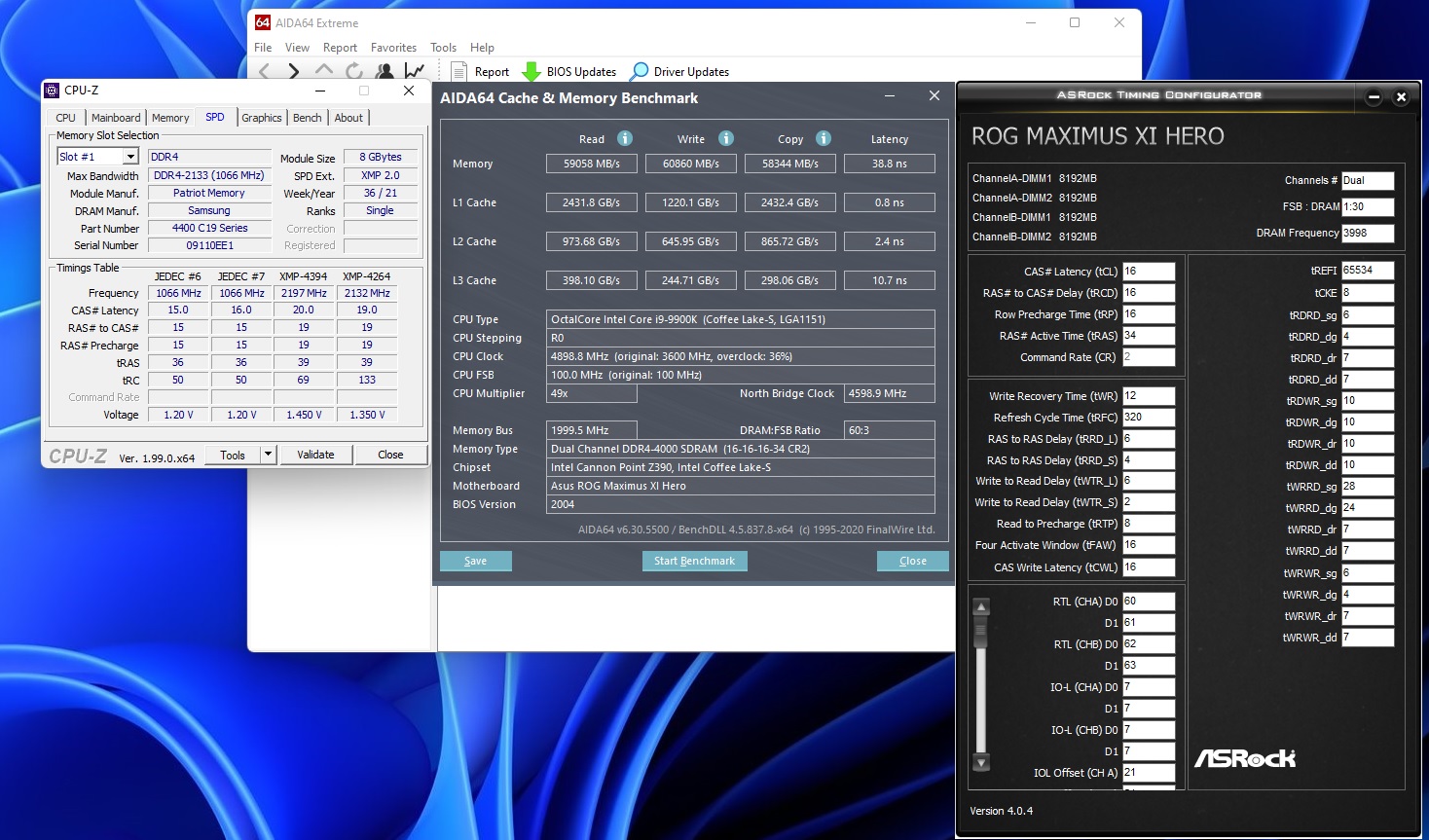This screenshot has height=840, width=1429.
Task: Click the forward arrow in AIDA64 toolbar
Action: [293, 71]
